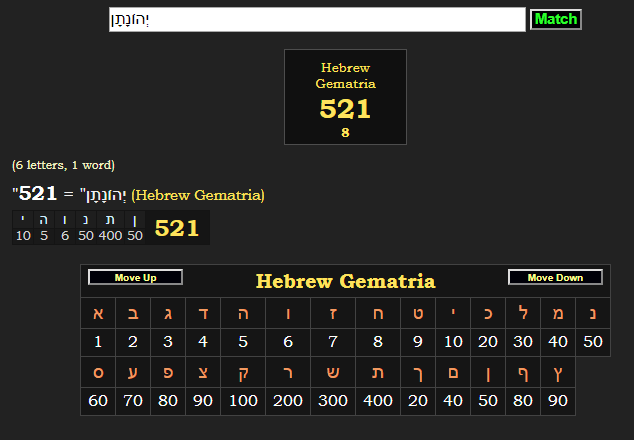Click the yellow 521 breakdown total
This screenshot has width=634, height=440.
177,228
